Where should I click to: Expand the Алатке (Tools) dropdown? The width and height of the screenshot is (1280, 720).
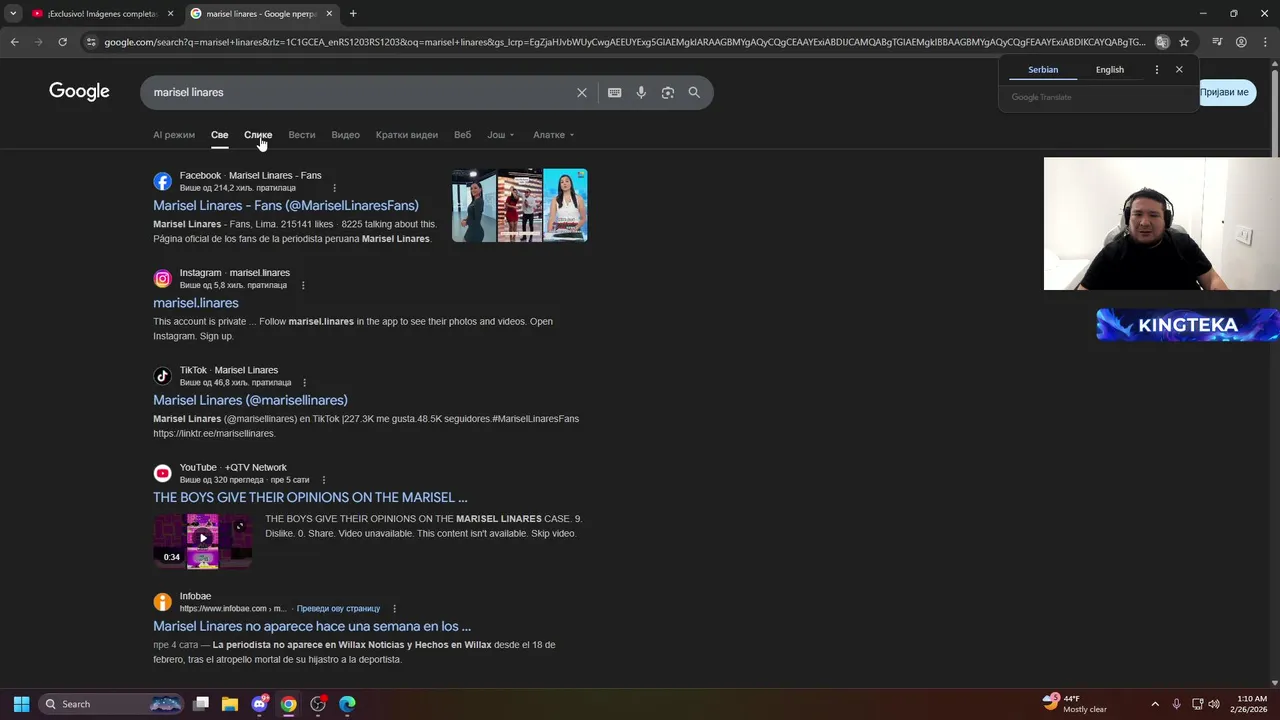pos(554,135)
